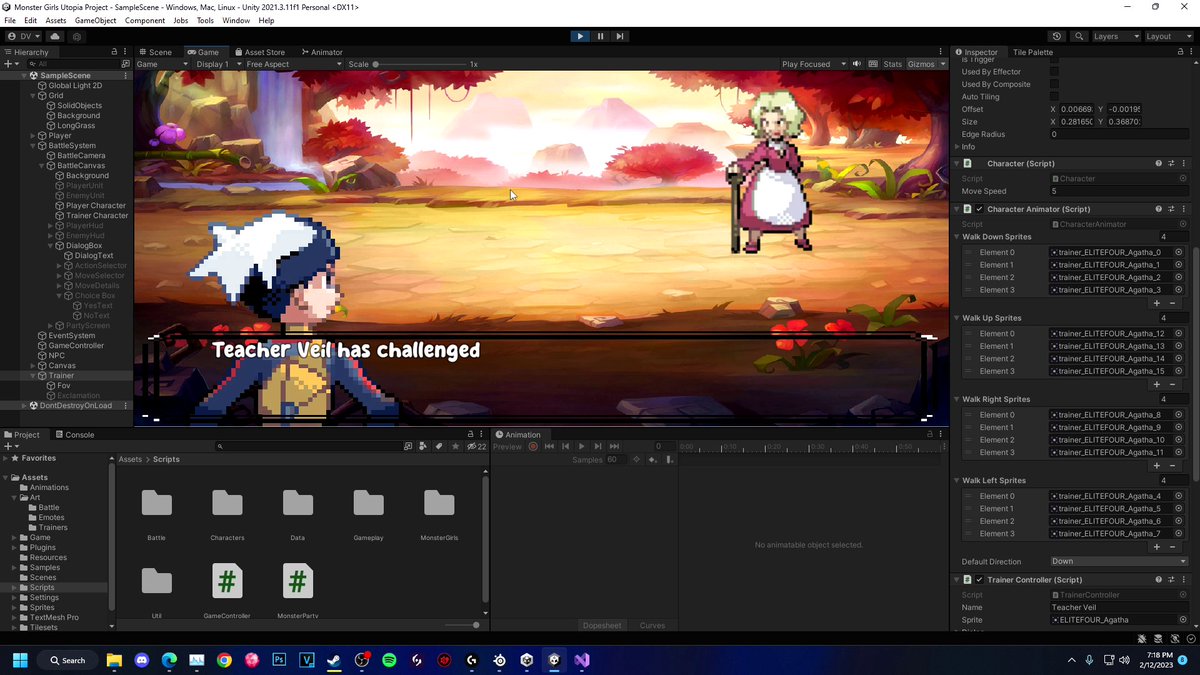
Task: Toggle Used By Composite checkbox
Action: 1054,84
